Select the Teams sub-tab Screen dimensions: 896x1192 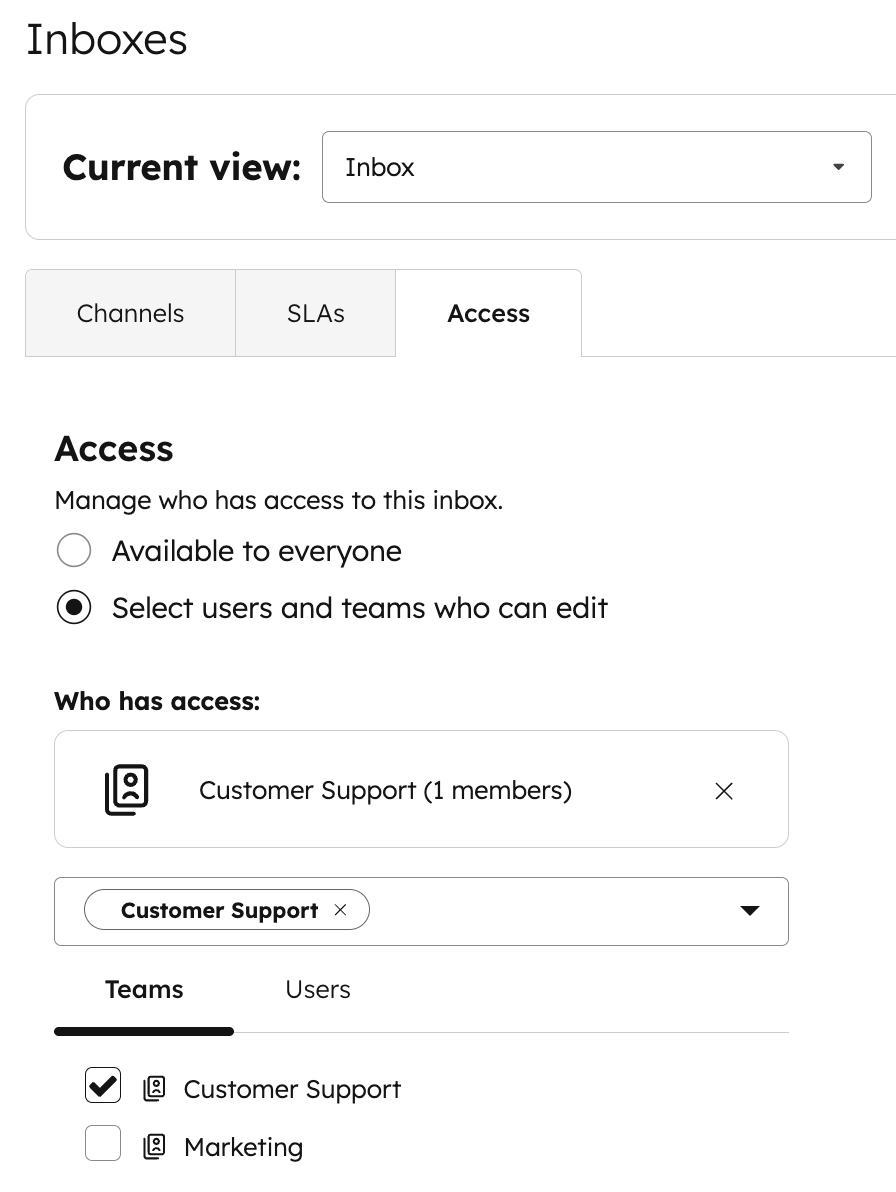click(144, 989)
